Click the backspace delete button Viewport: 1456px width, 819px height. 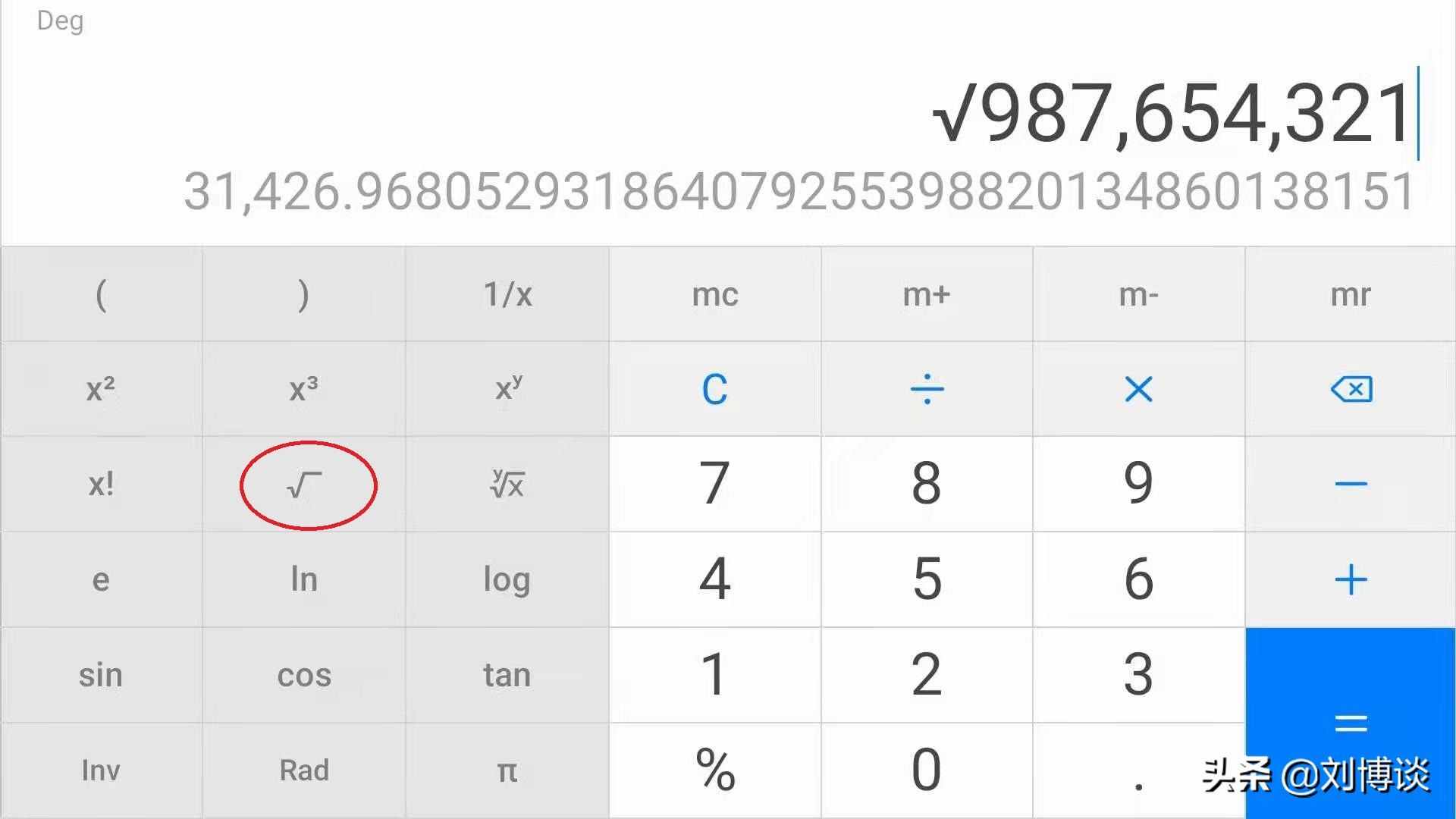coord(1350,388)
